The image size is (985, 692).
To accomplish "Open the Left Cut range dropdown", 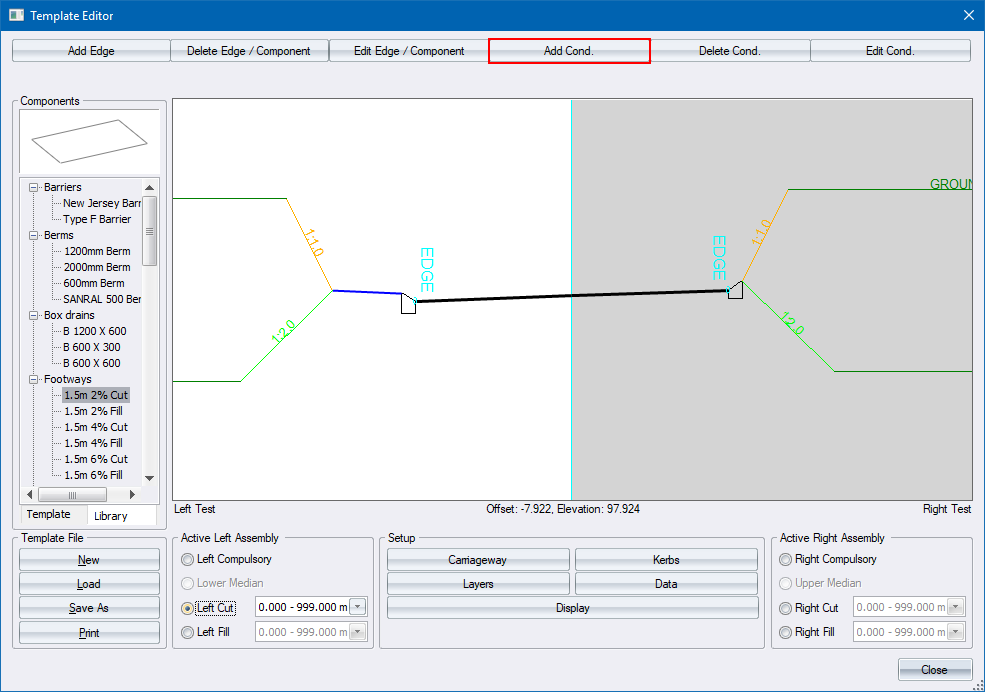I will pos(359,608).
